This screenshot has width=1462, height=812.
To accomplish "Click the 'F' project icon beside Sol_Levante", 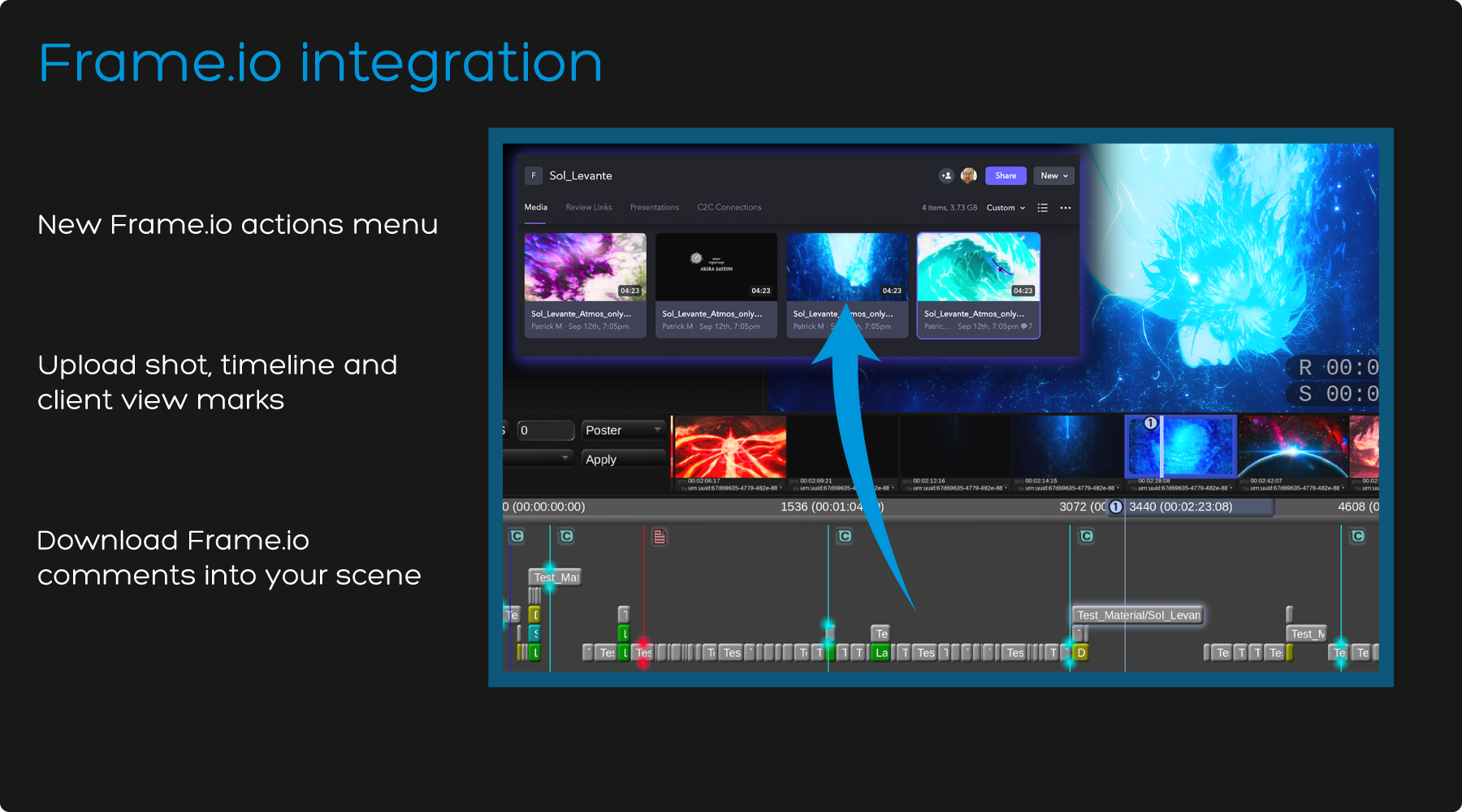I will point(534,175).
